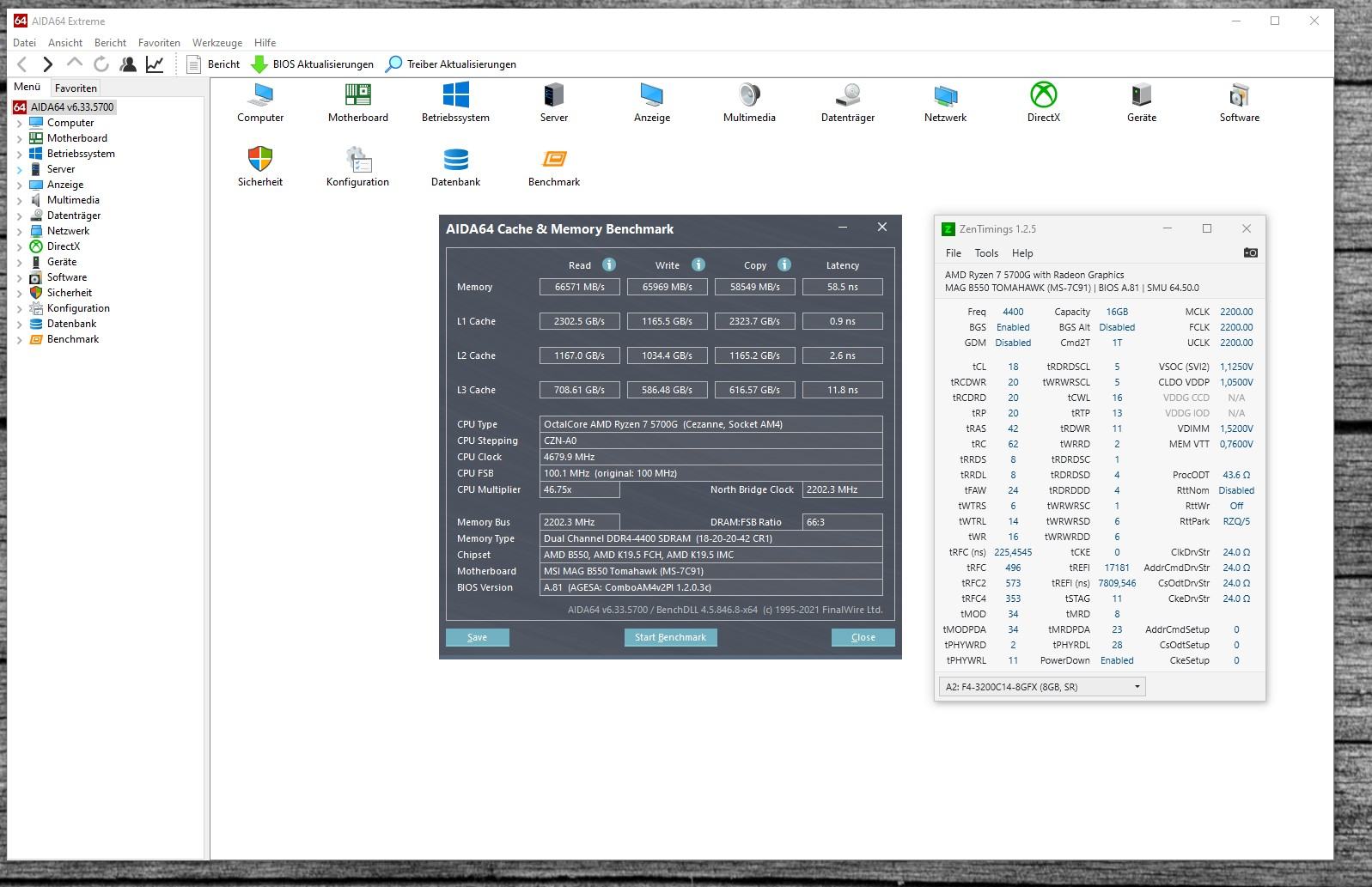Expand the Server tree node

tap(20, 169)
